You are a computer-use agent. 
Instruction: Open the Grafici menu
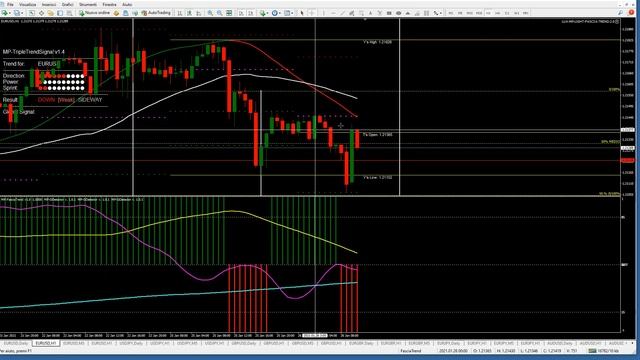click(68, 4)
